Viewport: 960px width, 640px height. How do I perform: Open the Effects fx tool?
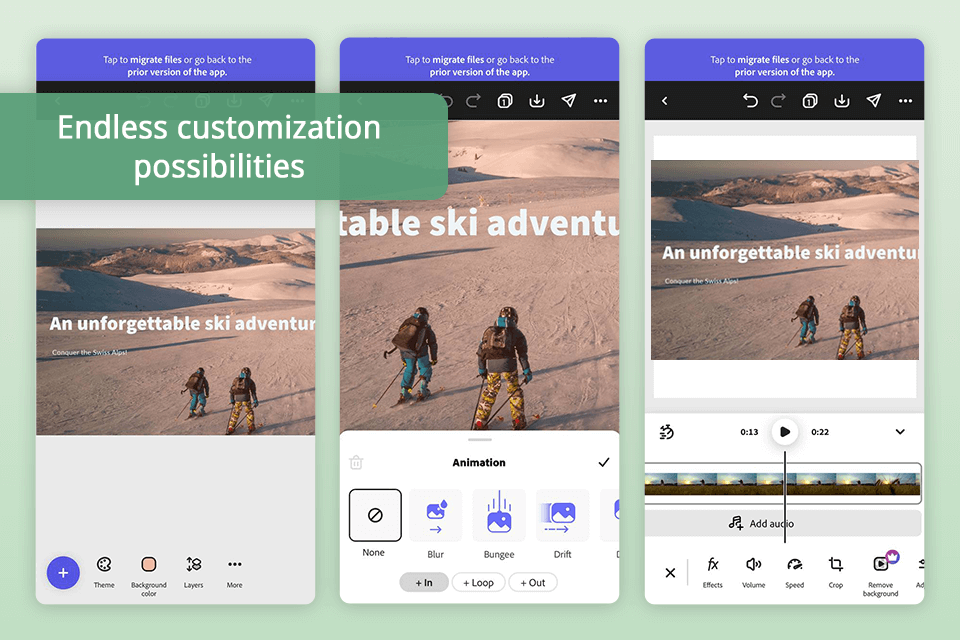(x=713, y=572)
